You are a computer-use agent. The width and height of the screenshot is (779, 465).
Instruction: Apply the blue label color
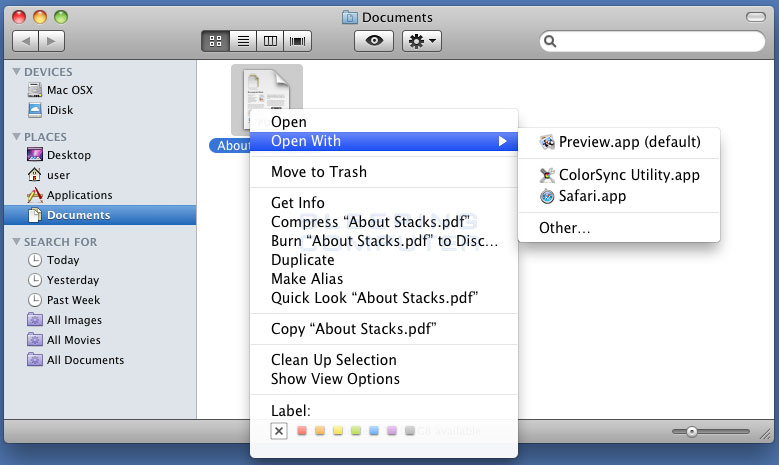pos(374,431)
